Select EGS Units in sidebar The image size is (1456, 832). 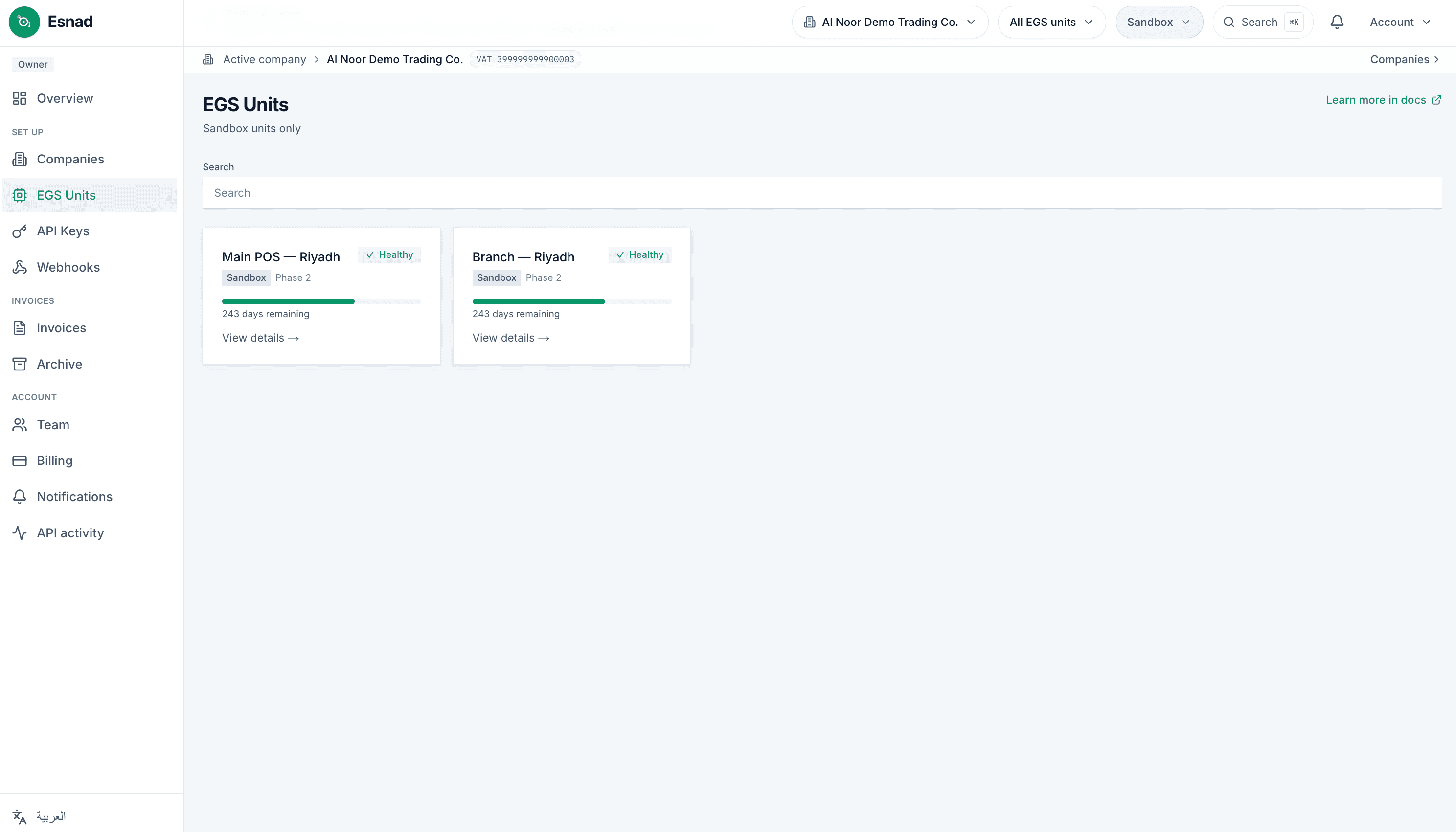90,195
